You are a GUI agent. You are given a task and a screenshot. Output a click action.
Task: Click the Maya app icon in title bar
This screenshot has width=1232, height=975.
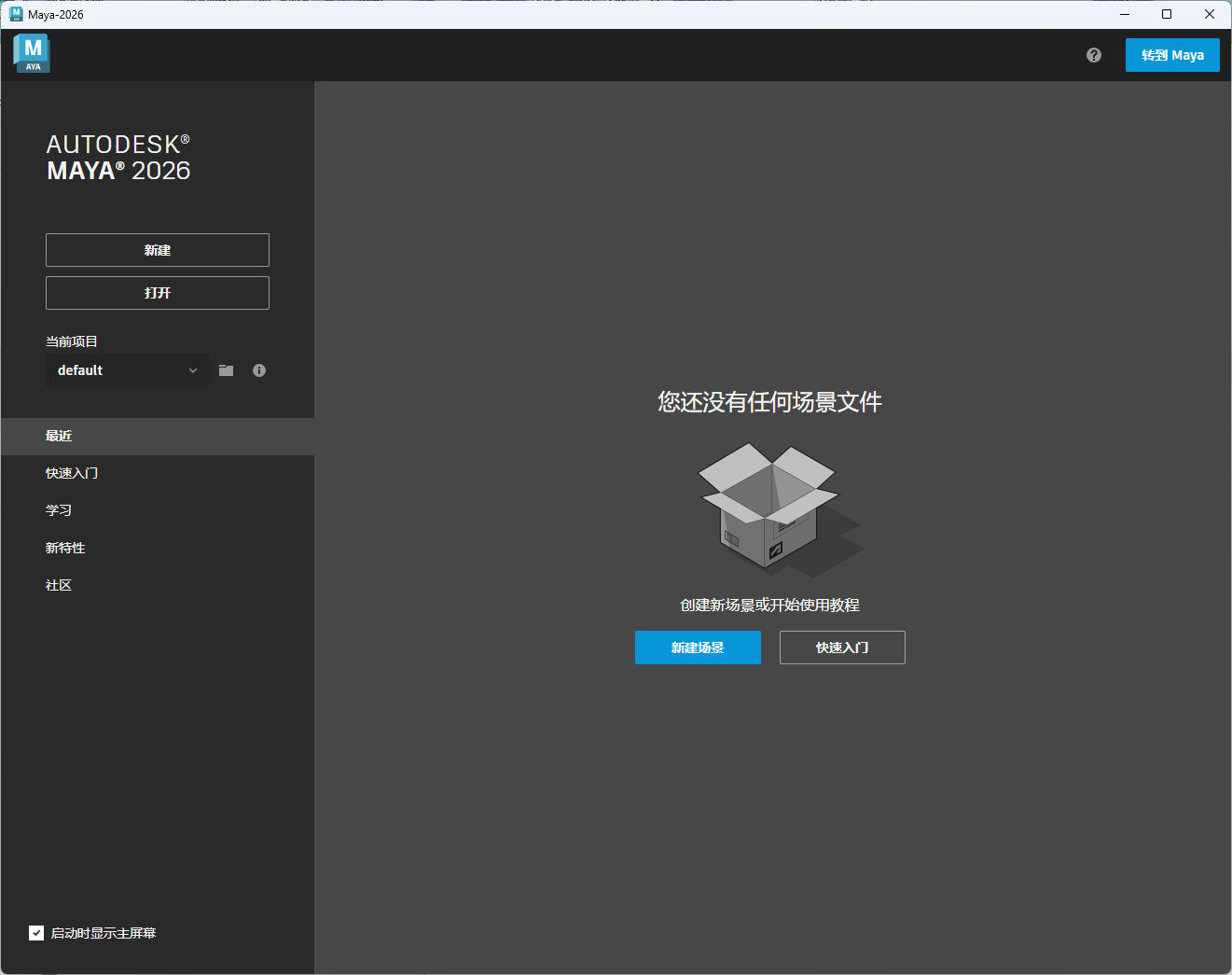[16, 14]
